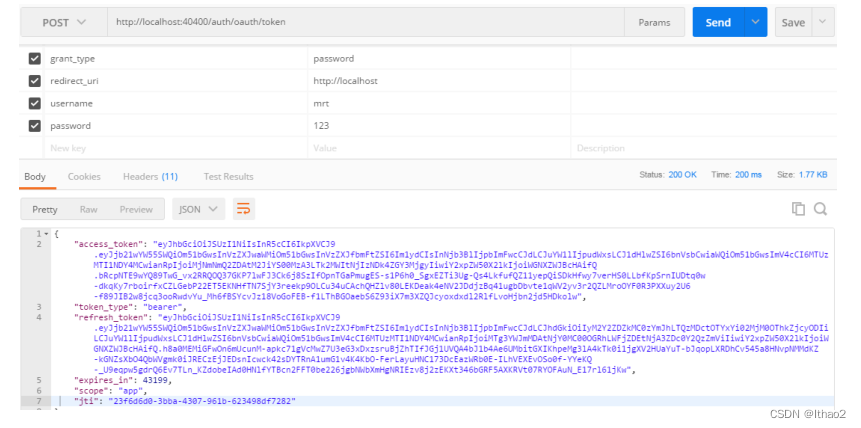The image size is (861, 428).
Task: Toggle line wrap icon
Action: click(x=243, y=209)
